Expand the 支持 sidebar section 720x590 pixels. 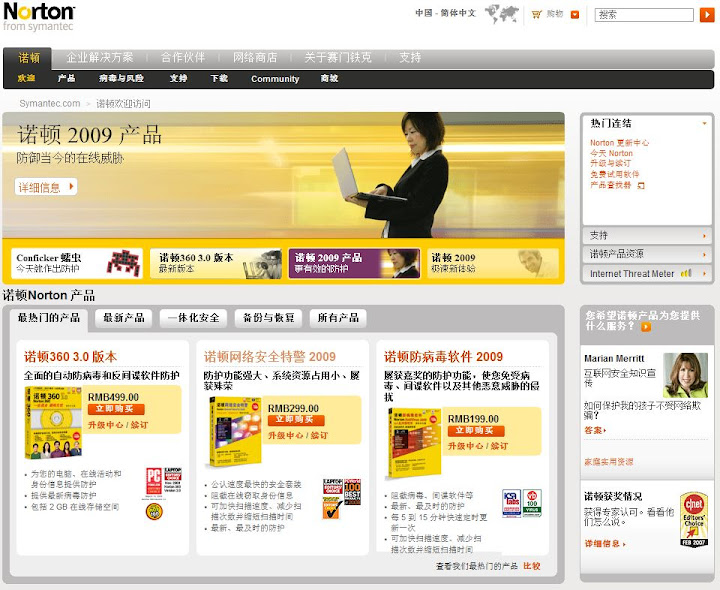pyautogui.click(x=647, y=236)
